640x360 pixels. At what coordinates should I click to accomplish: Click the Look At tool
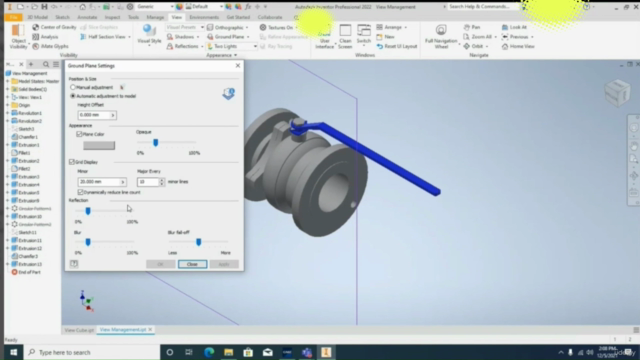pyautogui.click(x=514, y=27)
